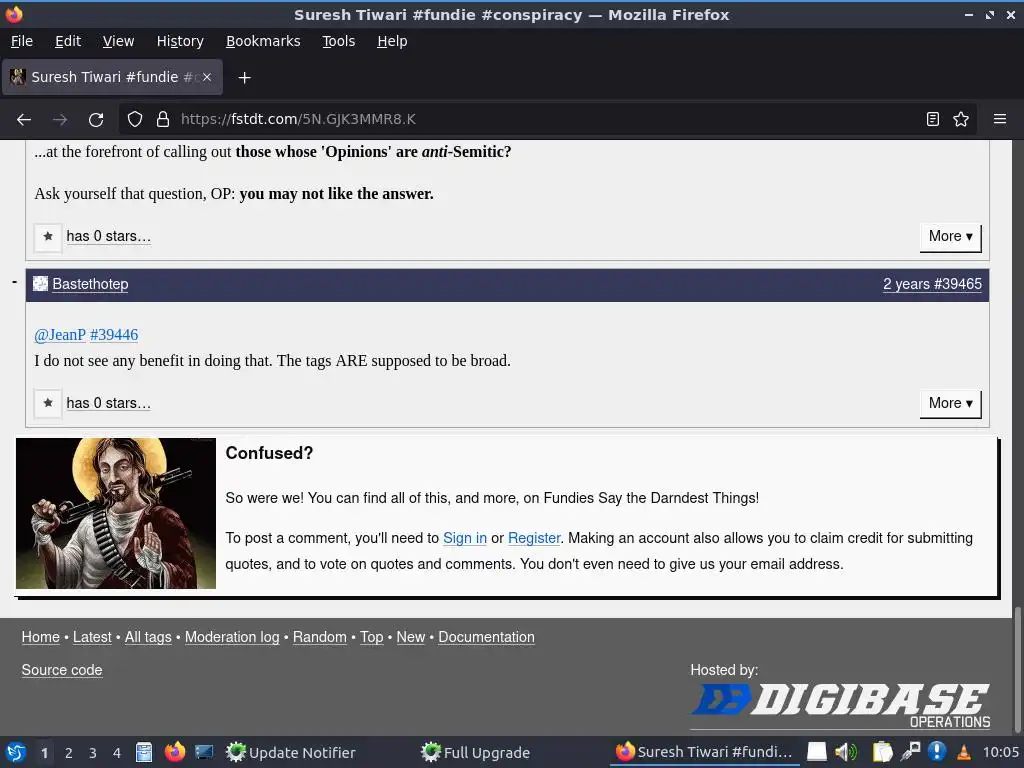This screenshot has width=1024, height=768.
Task: Bookmark this page with the star icon
Action: (961, 119)
